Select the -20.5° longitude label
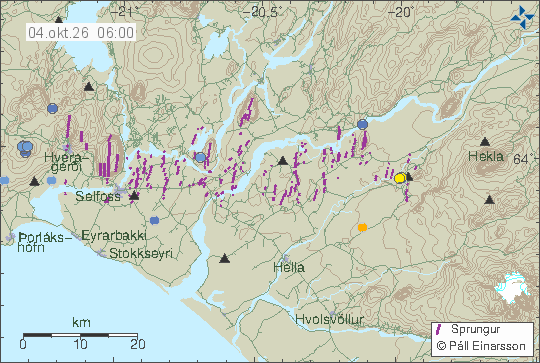The height and width of the screenshot is (363, 540). pyautogui.click(x=262, y=12)
